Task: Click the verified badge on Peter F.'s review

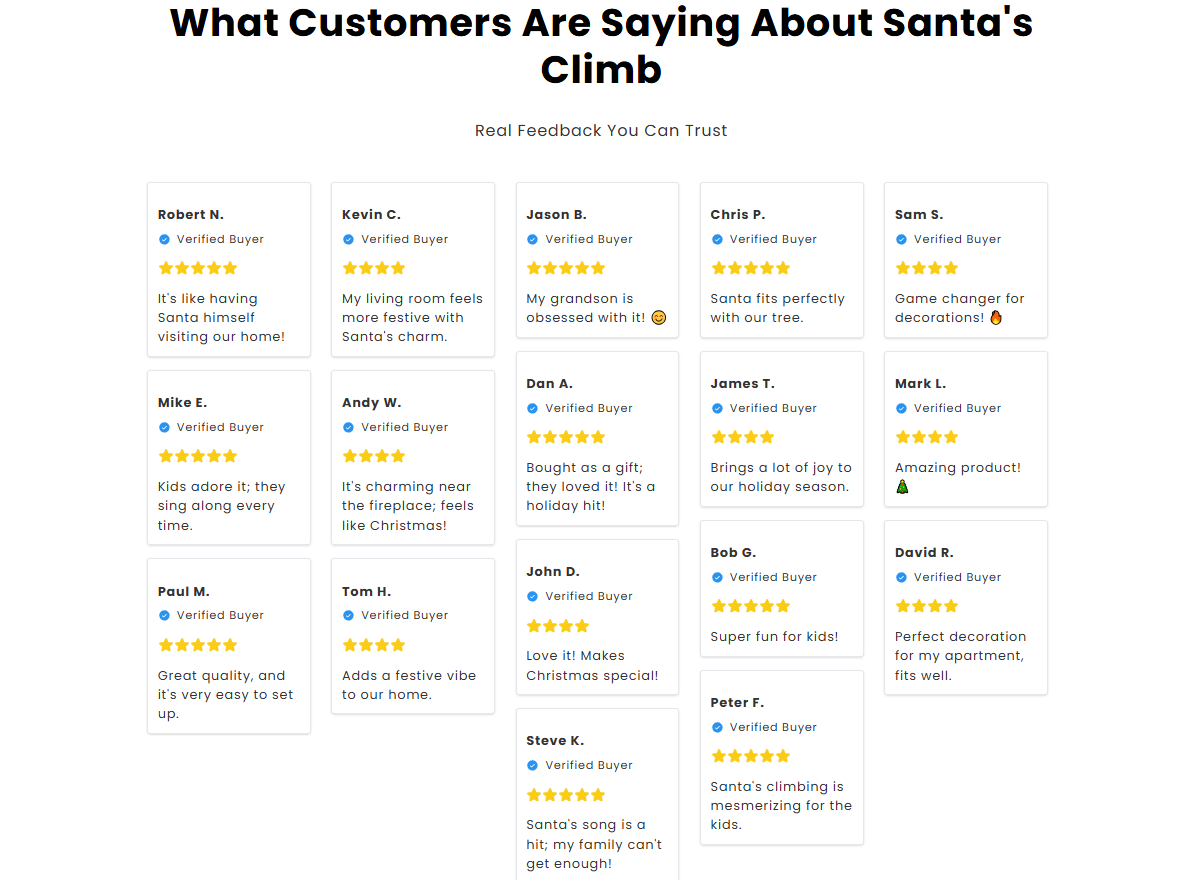Action: [717, 727]
